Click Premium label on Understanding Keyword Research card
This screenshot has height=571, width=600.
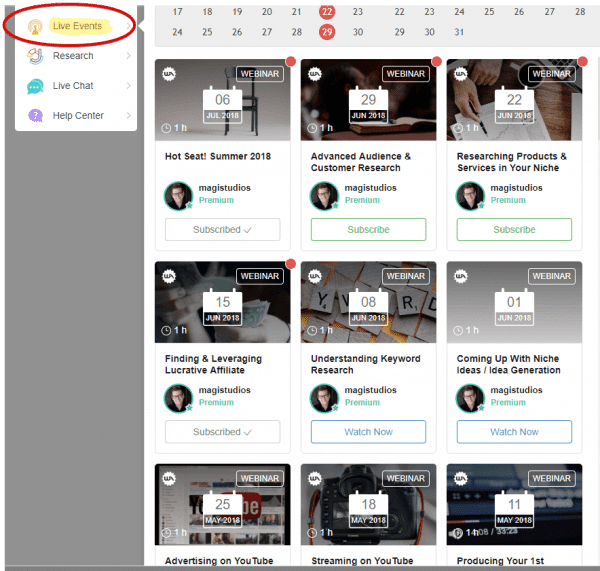(362, 402)
